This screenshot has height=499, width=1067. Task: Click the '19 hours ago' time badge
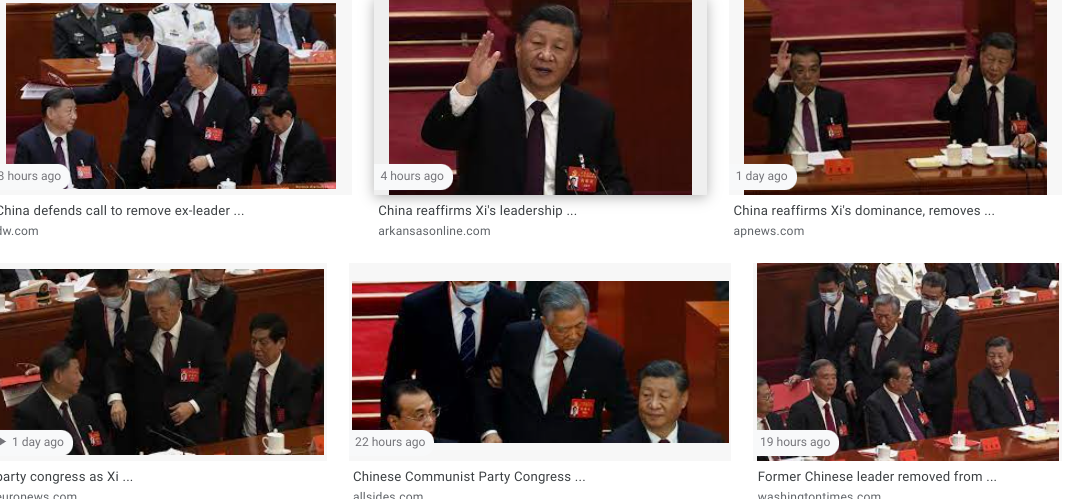click(x=795, y=442)
